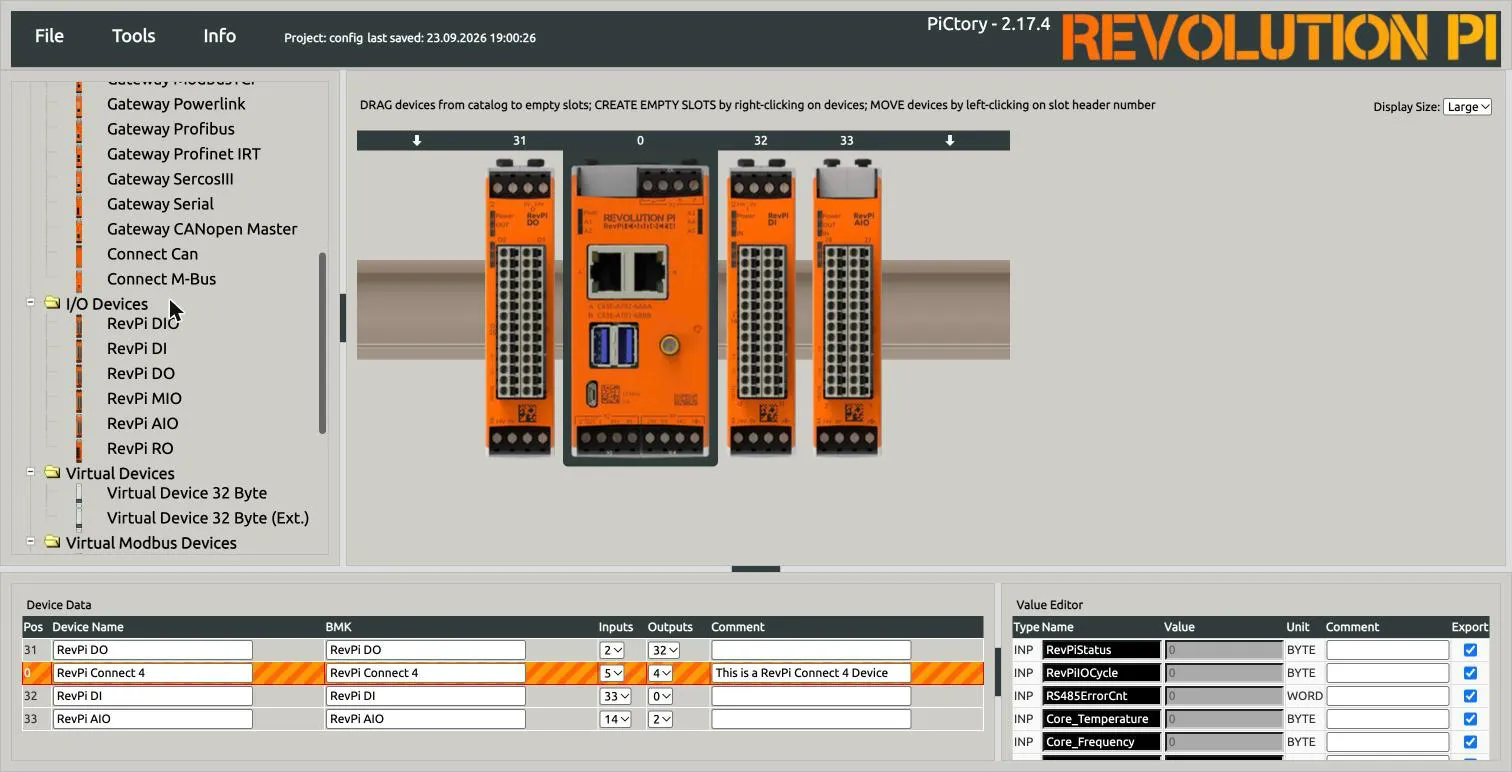Collapse the I/O Devices tree node
Screen dimensions: 1512x772
[30, 302]
